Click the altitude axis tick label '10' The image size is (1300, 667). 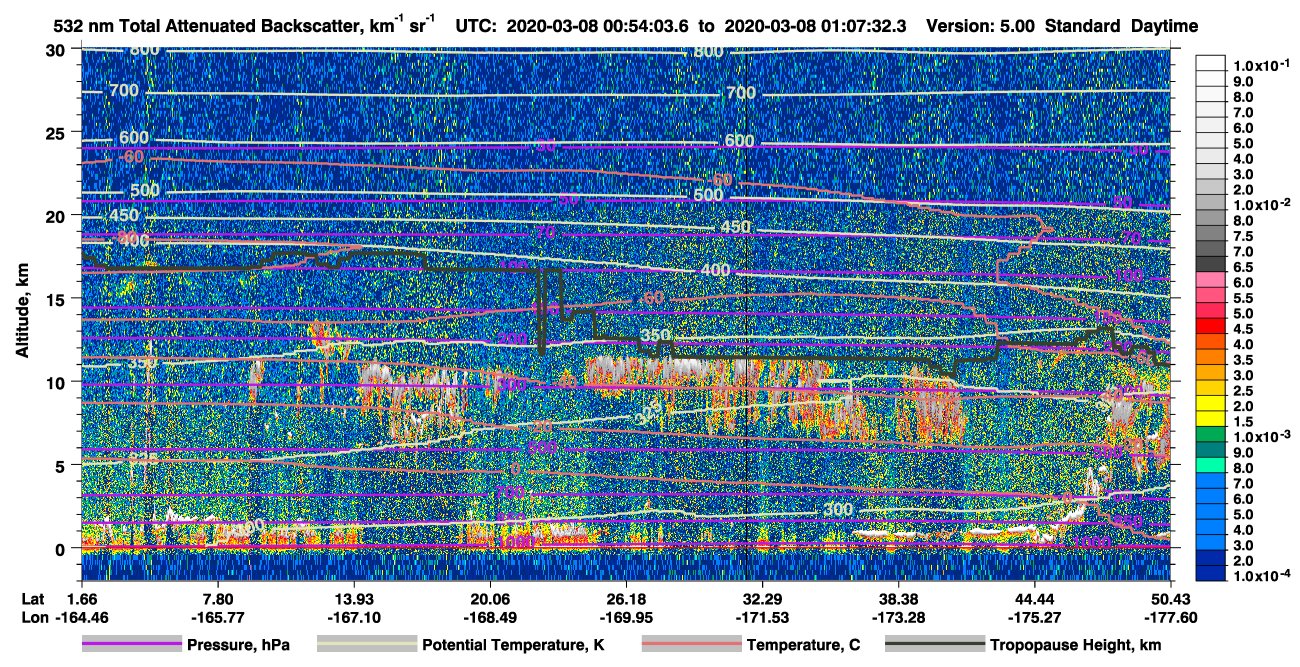coord(56,382)
